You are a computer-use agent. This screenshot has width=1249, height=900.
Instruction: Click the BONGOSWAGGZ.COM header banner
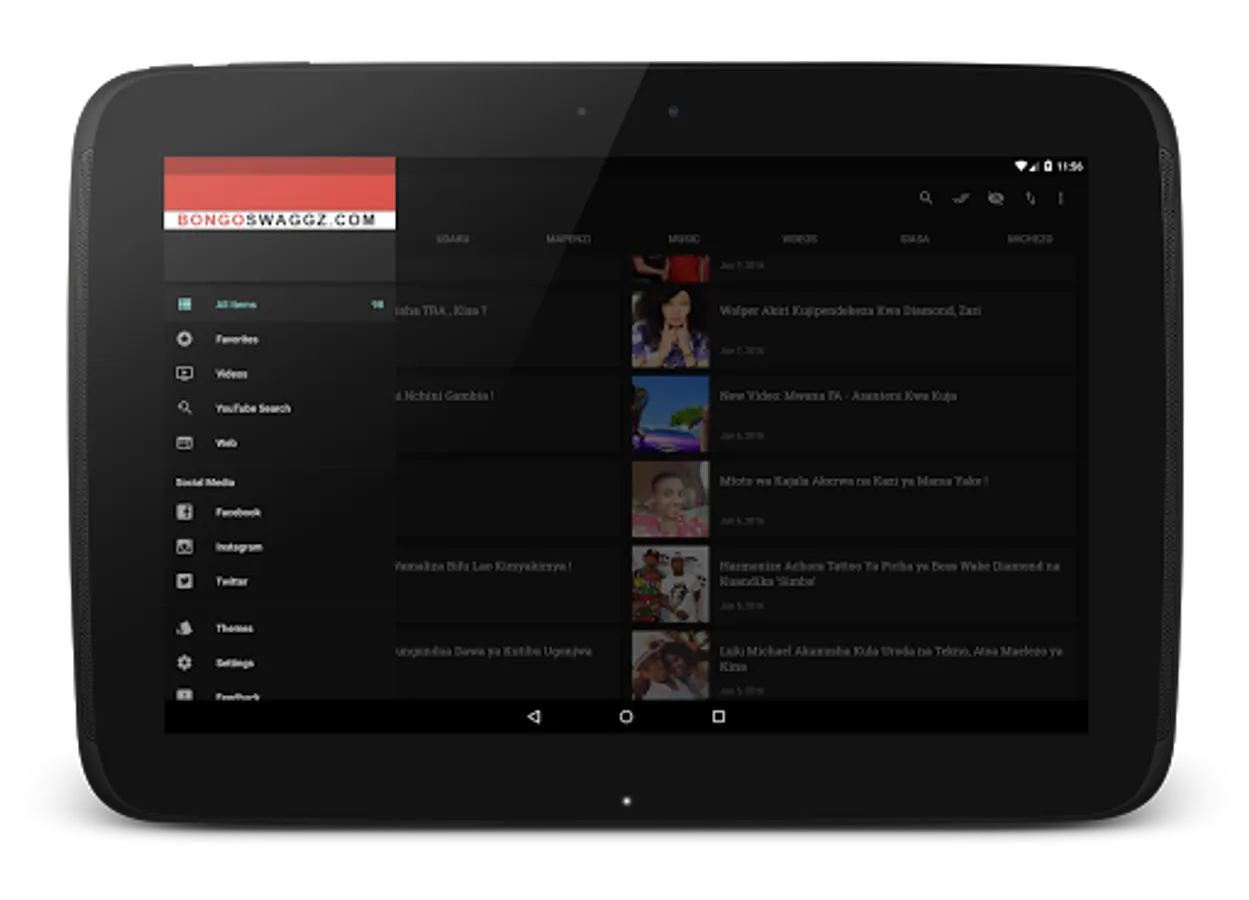pos(280,193)
